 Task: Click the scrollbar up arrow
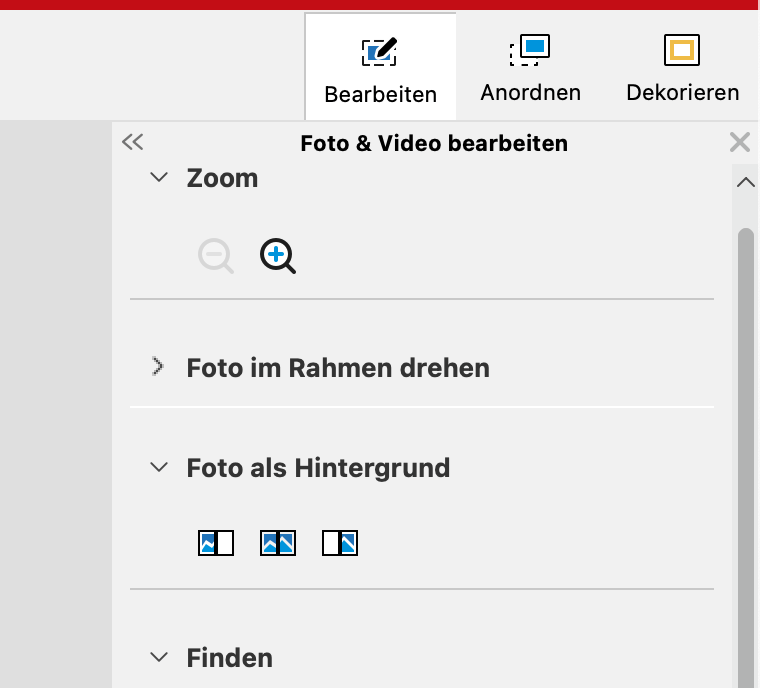pyautogui.click(x=745, y=182)
